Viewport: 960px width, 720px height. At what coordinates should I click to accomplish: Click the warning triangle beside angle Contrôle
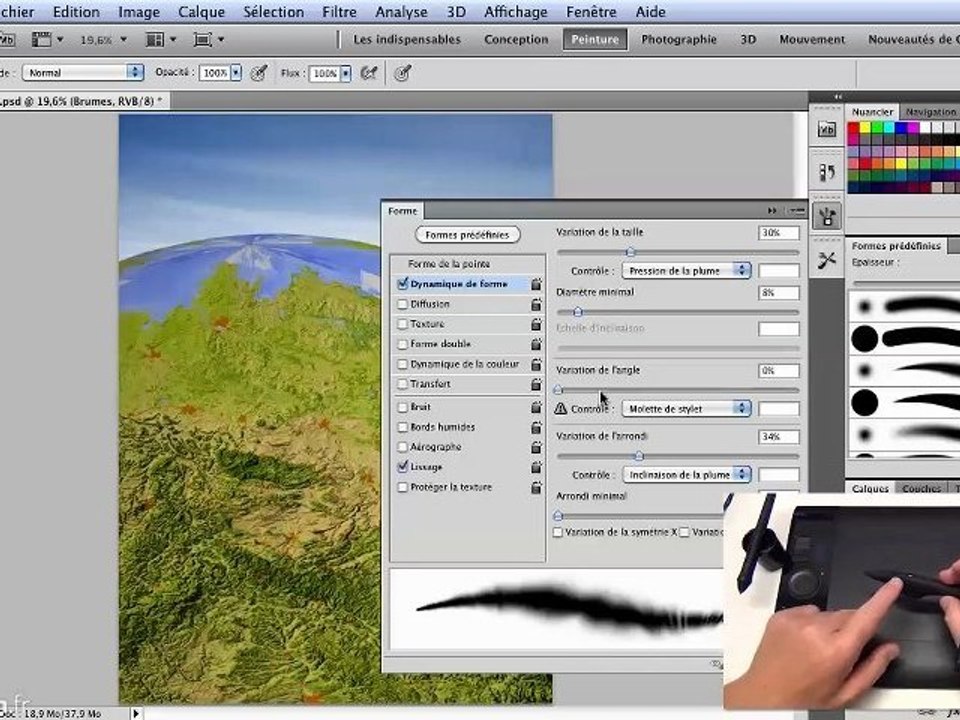click(x=560, y=408)
